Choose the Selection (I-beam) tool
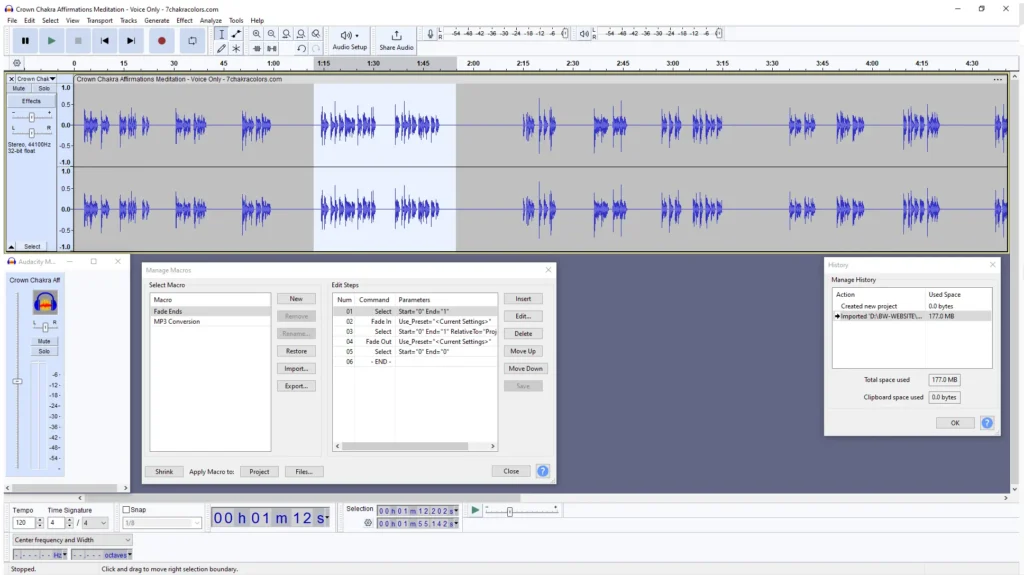The image size is (1024, 575). click(x=221, y=34)
